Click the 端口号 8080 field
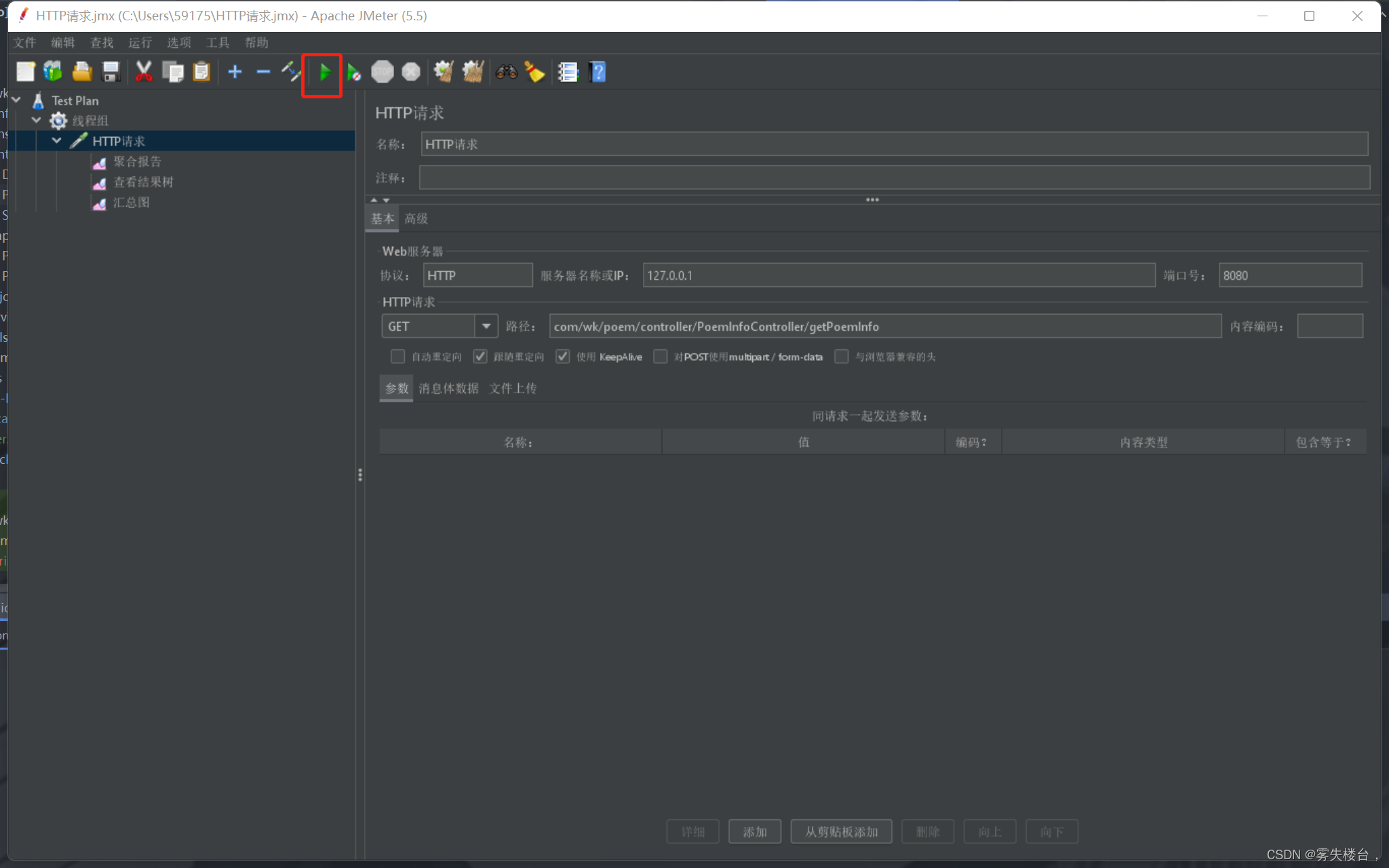1389x868 pixels. pos(1290,275)
